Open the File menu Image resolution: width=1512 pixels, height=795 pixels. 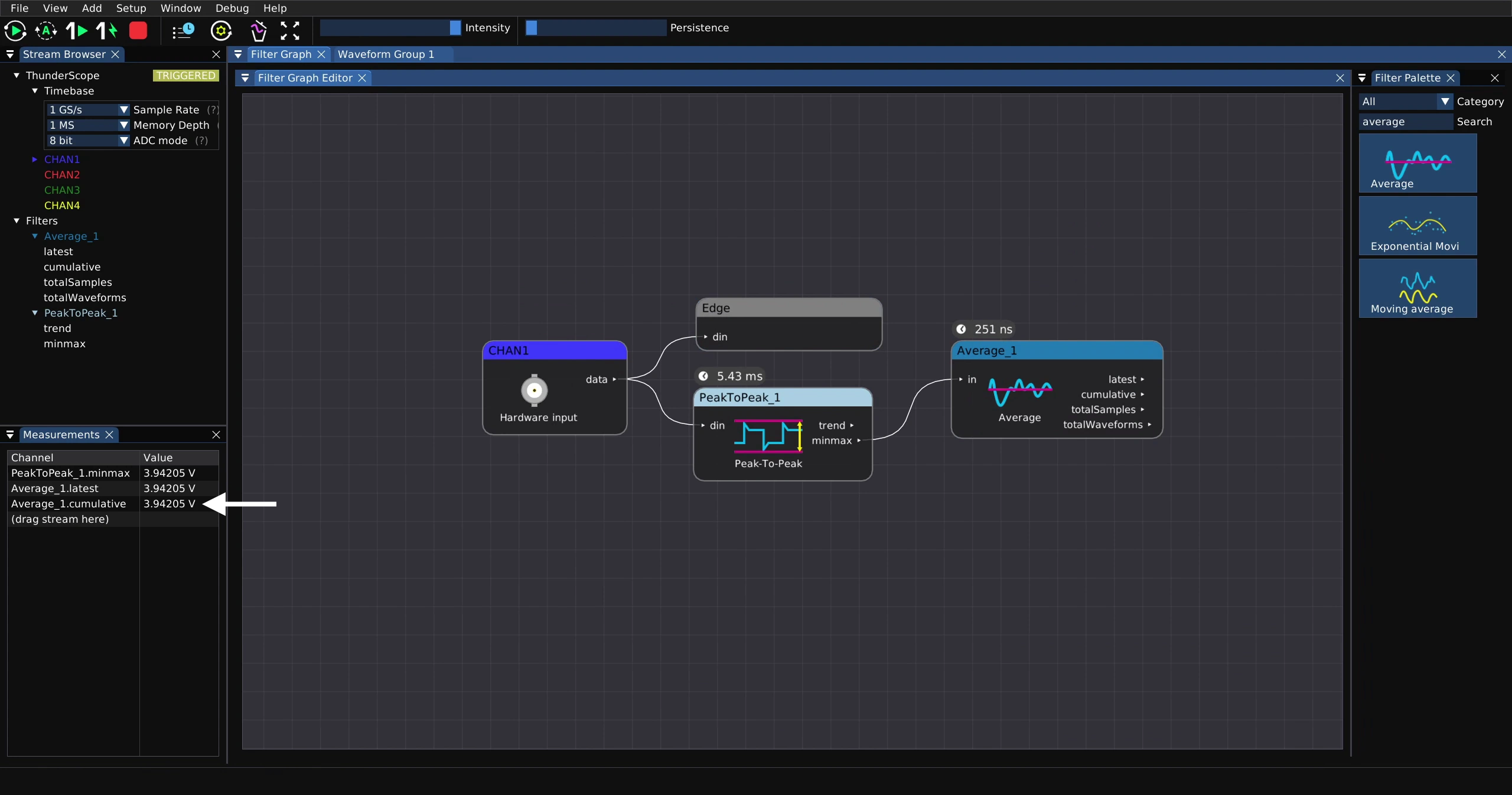click(x=19, y=8)
